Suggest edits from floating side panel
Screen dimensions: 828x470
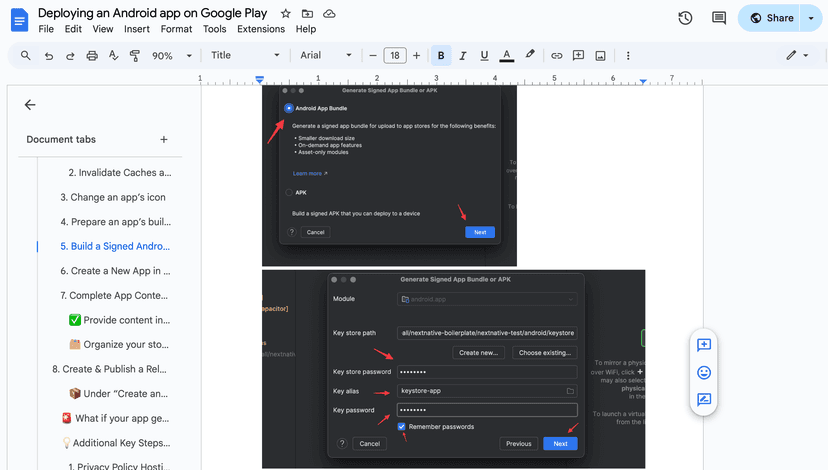[704, 400]
